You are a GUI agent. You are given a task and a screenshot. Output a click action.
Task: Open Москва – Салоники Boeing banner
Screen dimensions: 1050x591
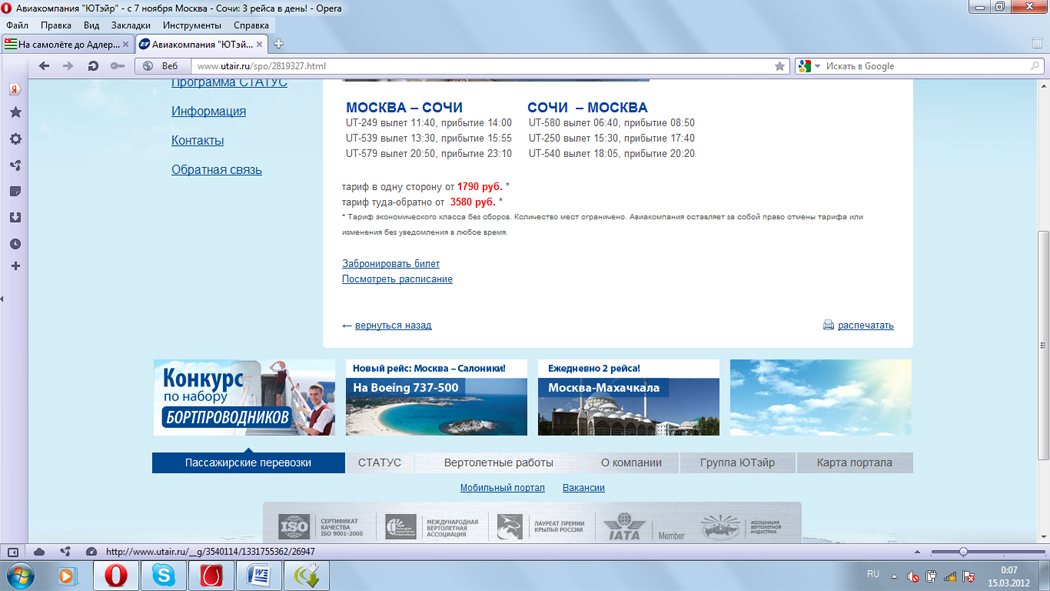pos(436,398)
